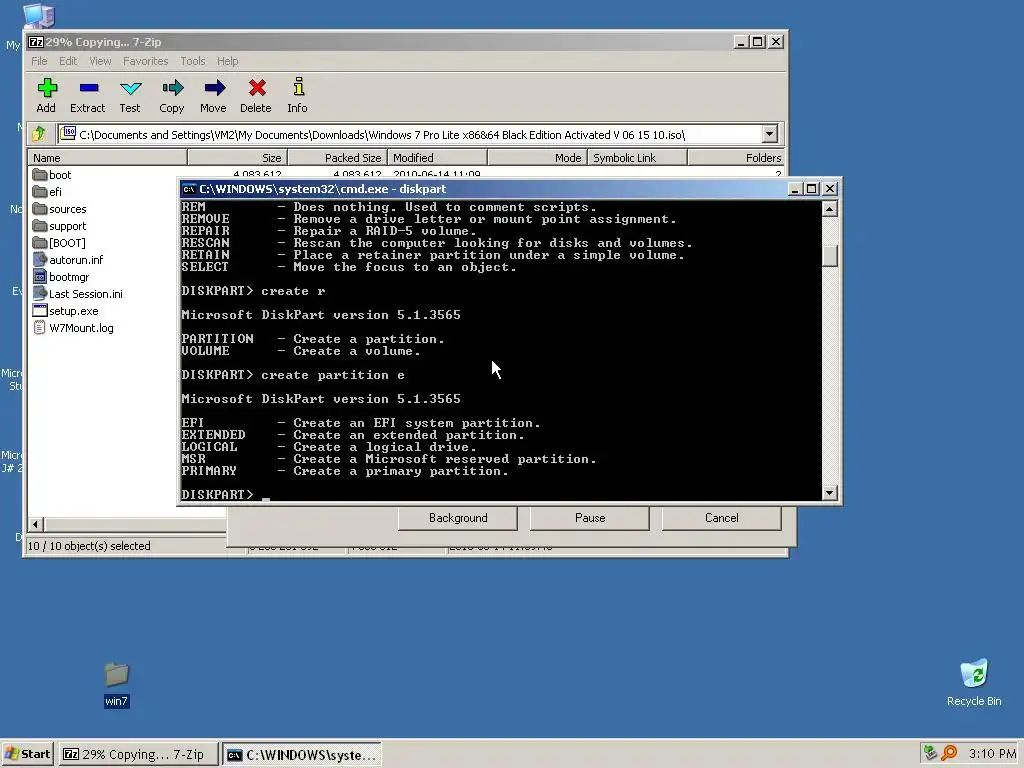
Task: Select the efi folder icon
Action: pyautogui.click(x=40, y=191)
